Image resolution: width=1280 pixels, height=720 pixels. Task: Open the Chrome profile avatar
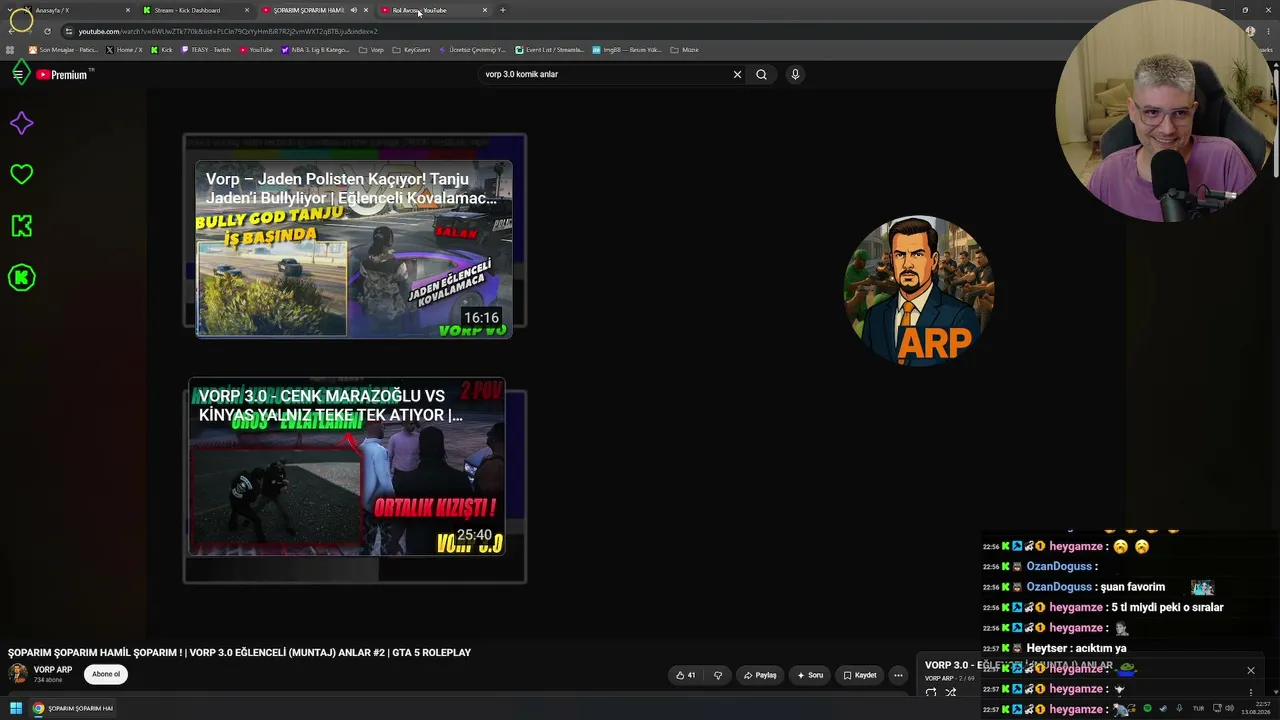pyautogui.click(x=1250, y=31)
